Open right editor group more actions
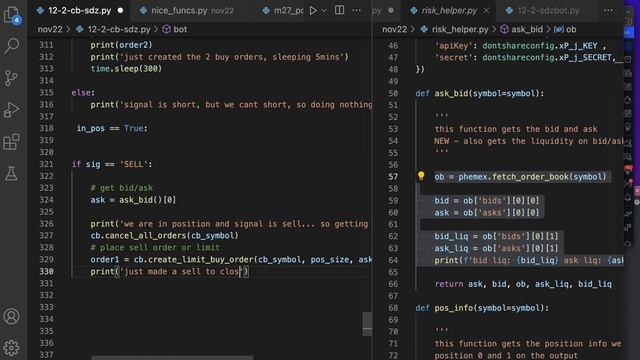640x360 pixels. coord(608,10)
